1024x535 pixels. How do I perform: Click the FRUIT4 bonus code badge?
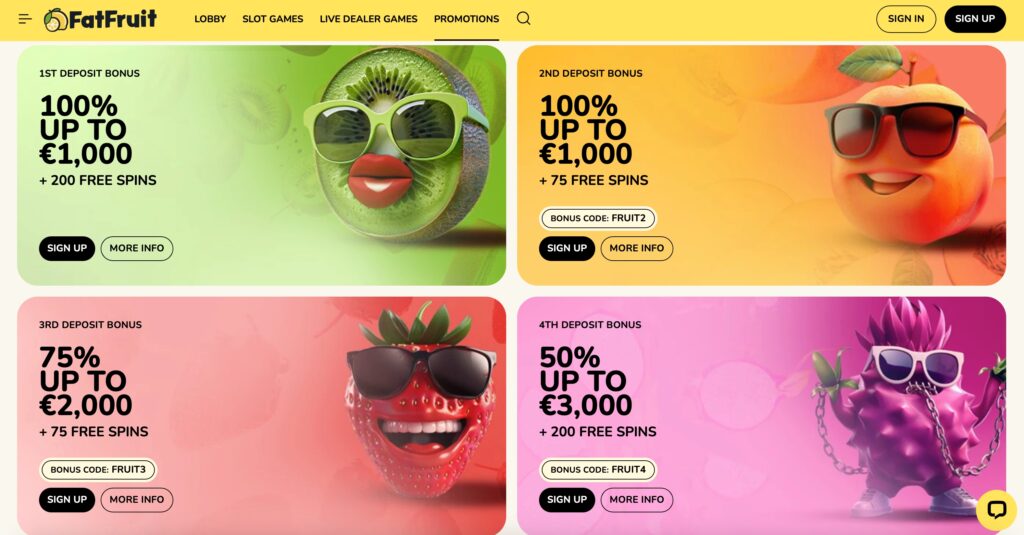[x=598, y=470]
